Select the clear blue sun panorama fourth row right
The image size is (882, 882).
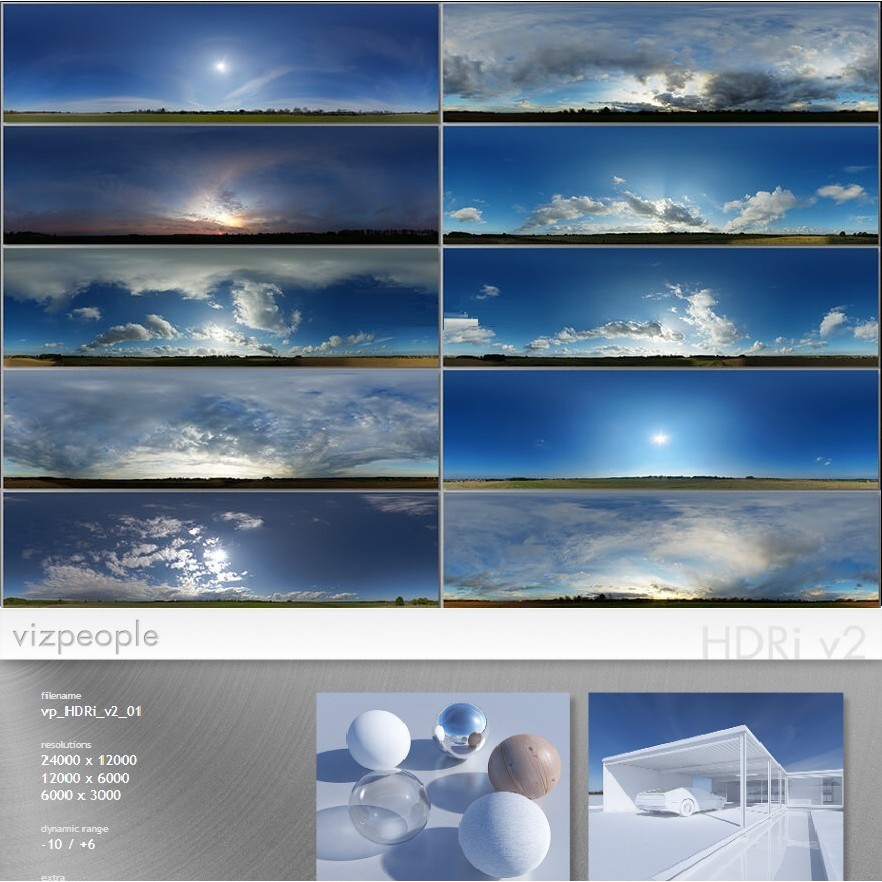[660, 430]
